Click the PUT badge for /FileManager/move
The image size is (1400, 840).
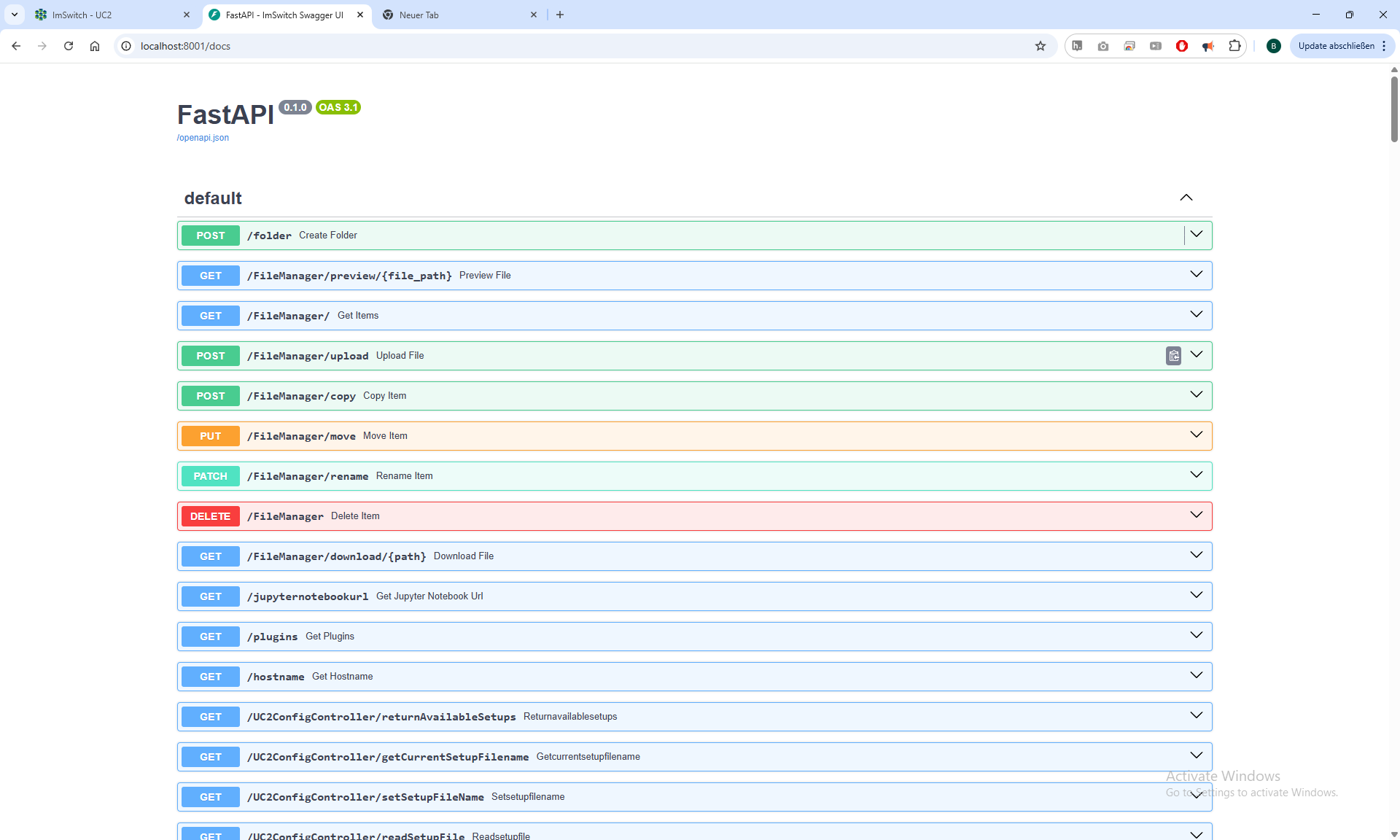tap(211, 436)
